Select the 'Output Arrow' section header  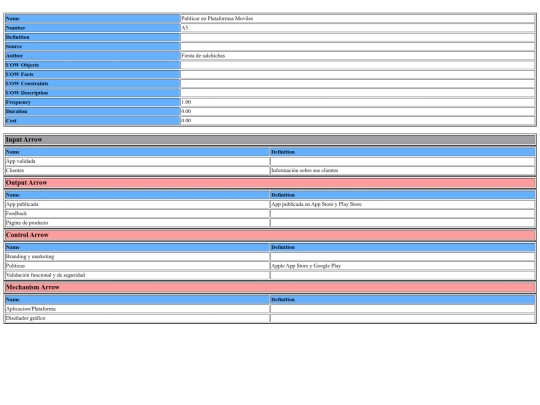tap(270, 183)
